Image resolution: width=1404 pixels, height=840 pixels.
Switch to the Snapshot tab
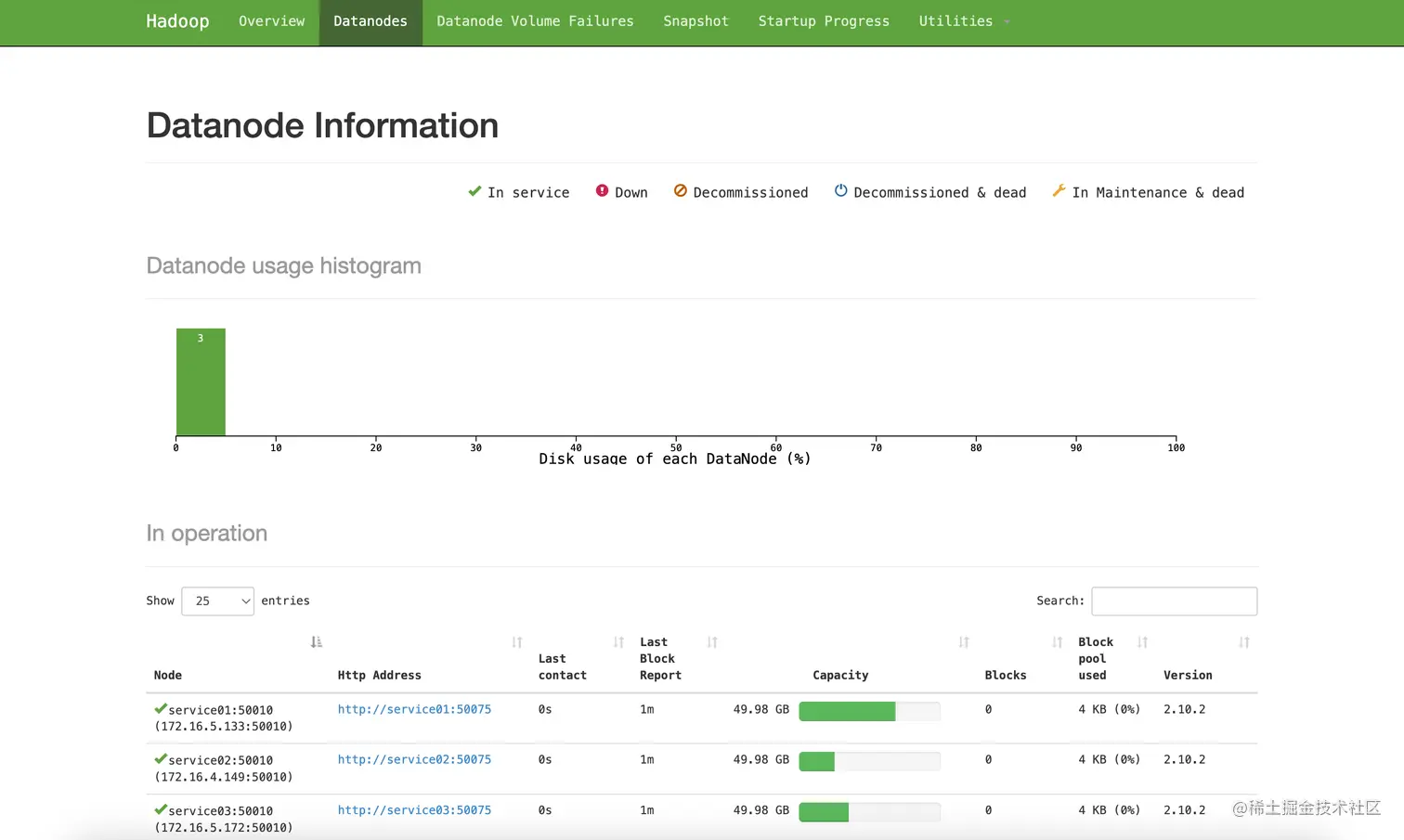click(695, 21)
